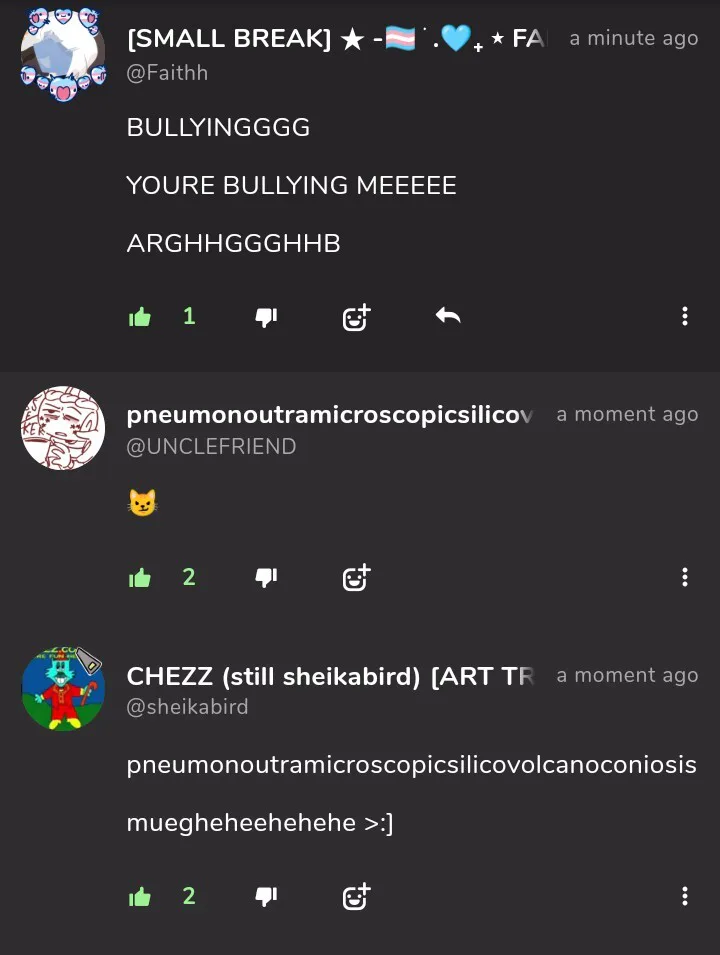Screen dimensions: 720x955
Task: Open more options for Faithh's comment
Action: tap(685, 316)
